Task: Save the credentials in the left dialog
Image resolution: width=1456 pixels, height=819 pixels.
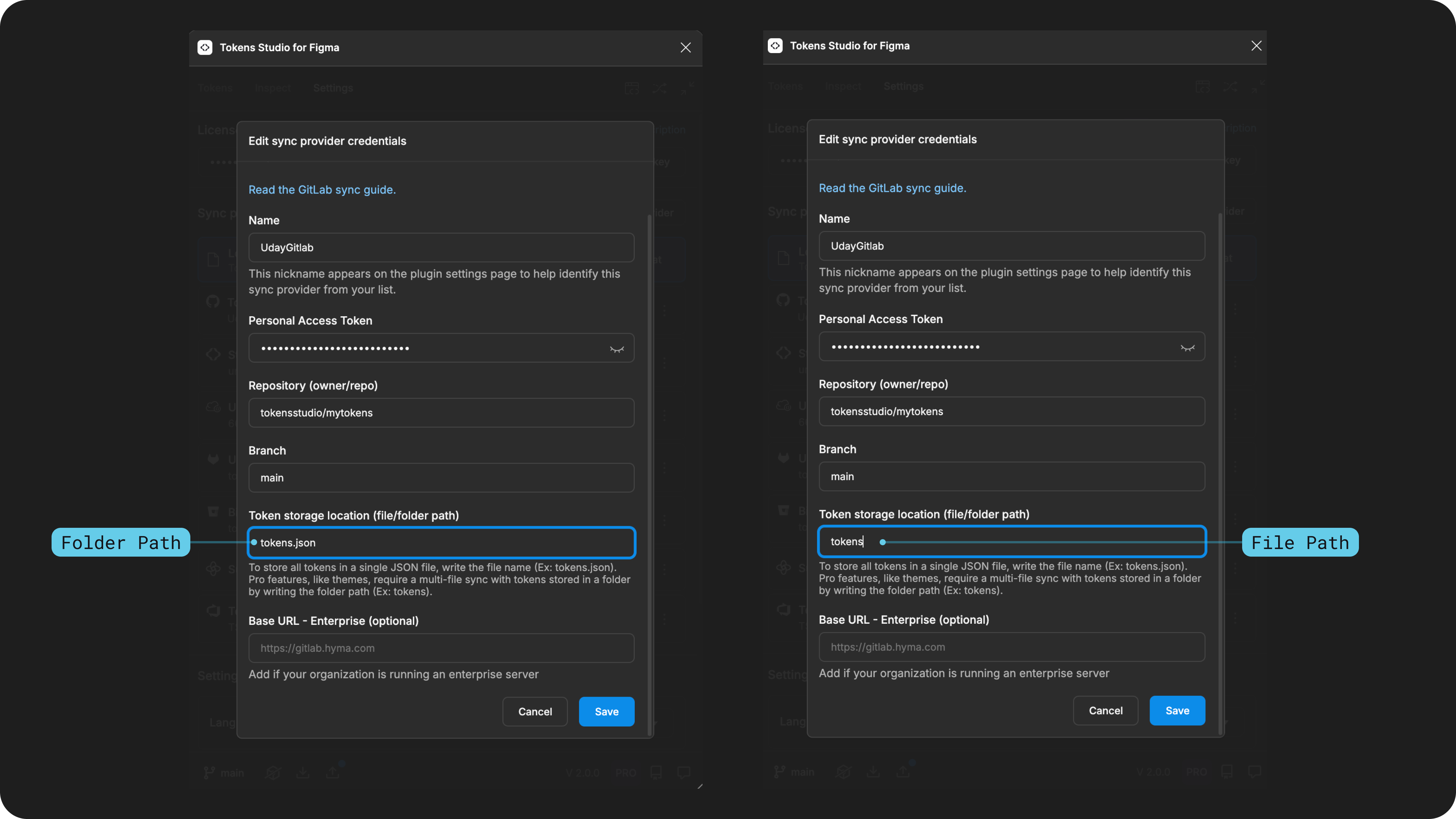Action: (607, 712)
